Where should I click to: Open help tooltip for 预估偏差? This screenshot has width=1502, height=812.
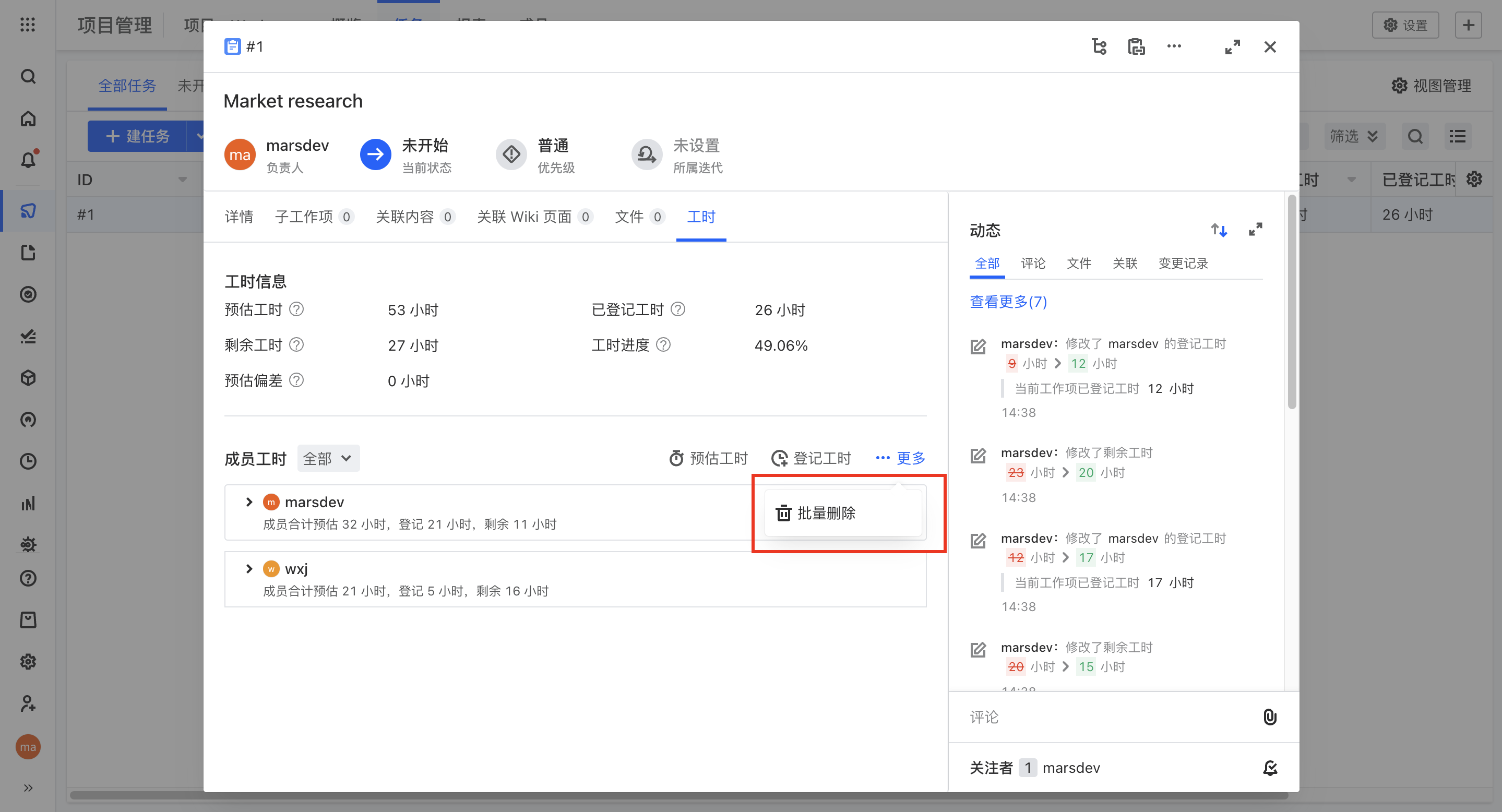tap(296, 380)
